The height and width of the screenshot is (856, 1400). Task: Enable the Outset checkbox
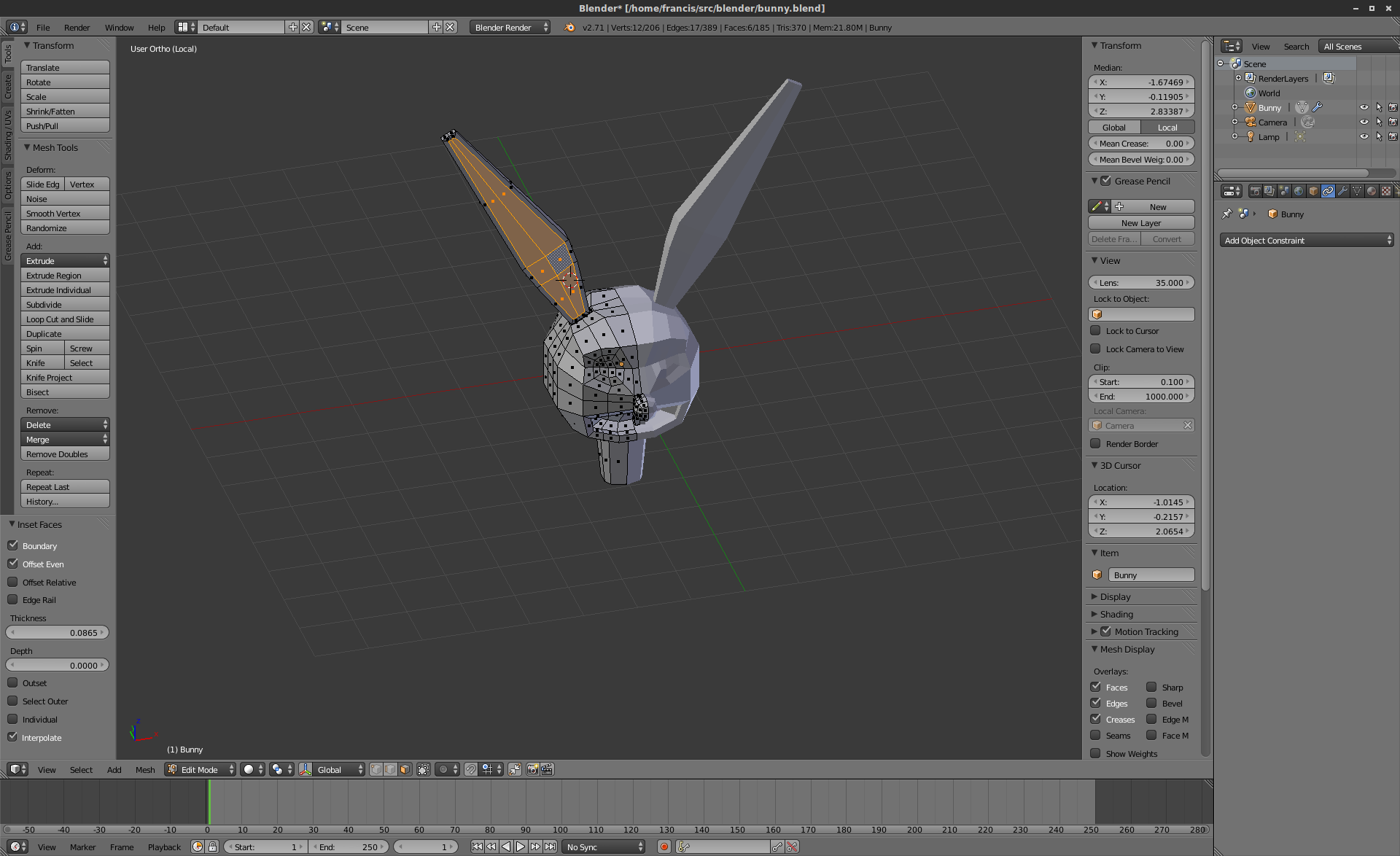pyautogui.click(x=12, y=682)
